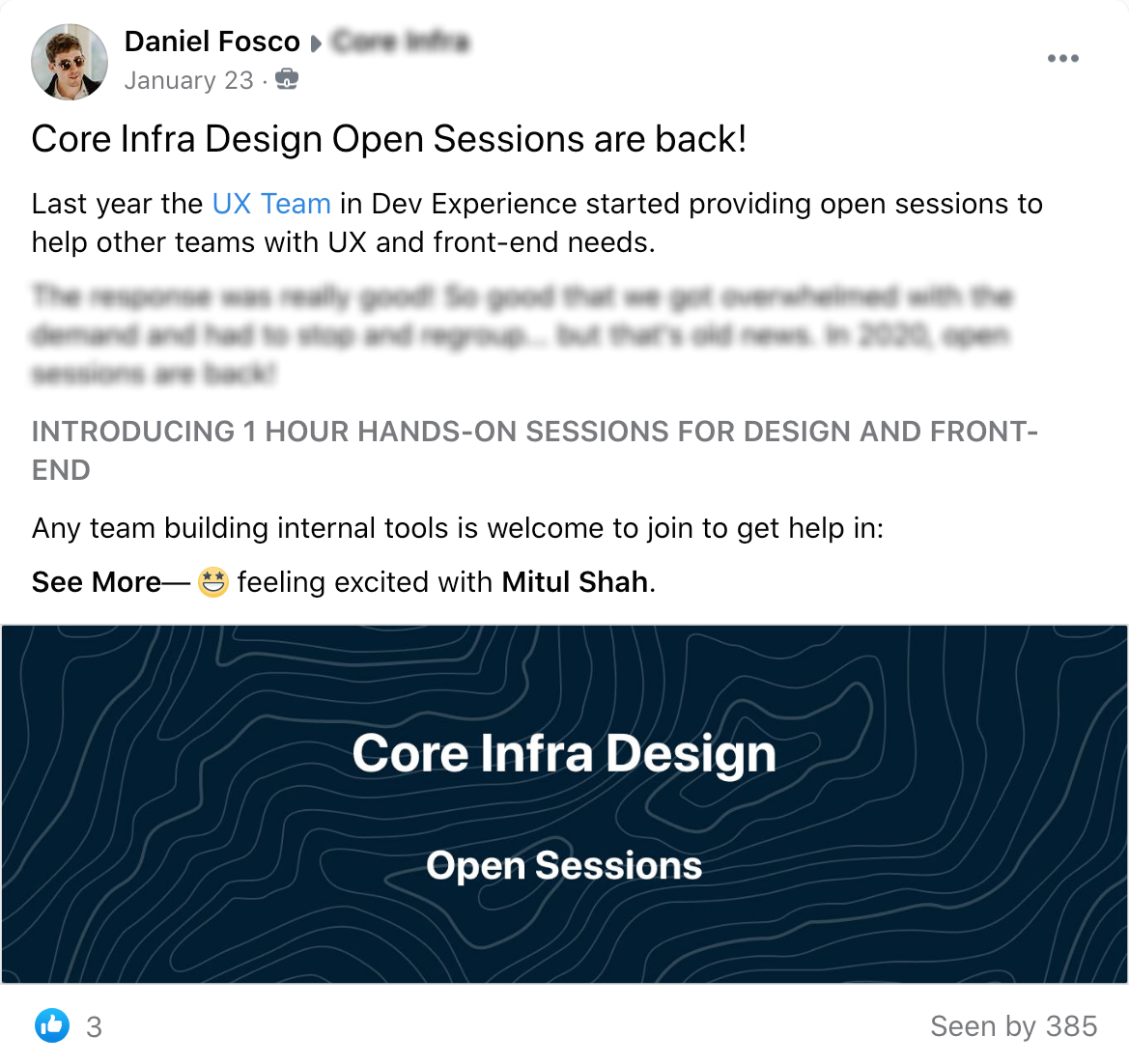This screenshot has width=1129, height=1064.
Task: Open the UX Team link
Action: click(x=271, y=204)
